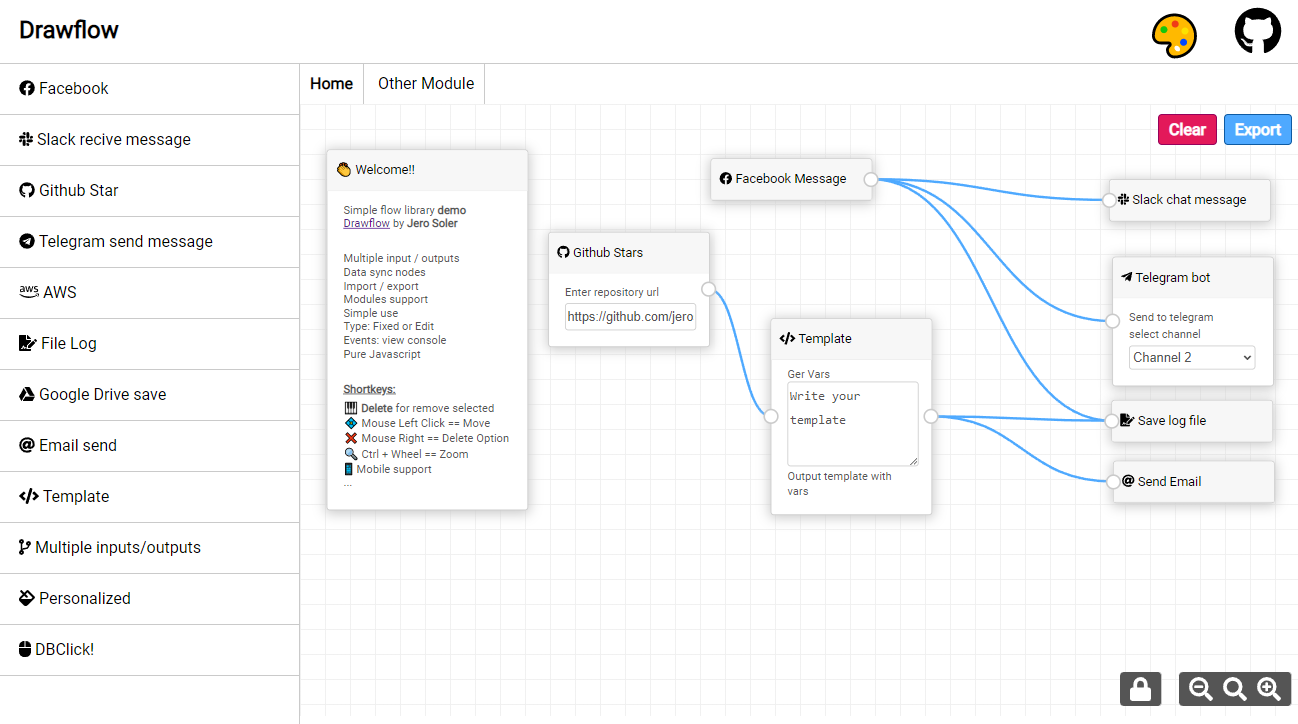Toggle the editor lock icon
The image size is (1298, 724).
tap(1140, 689)
